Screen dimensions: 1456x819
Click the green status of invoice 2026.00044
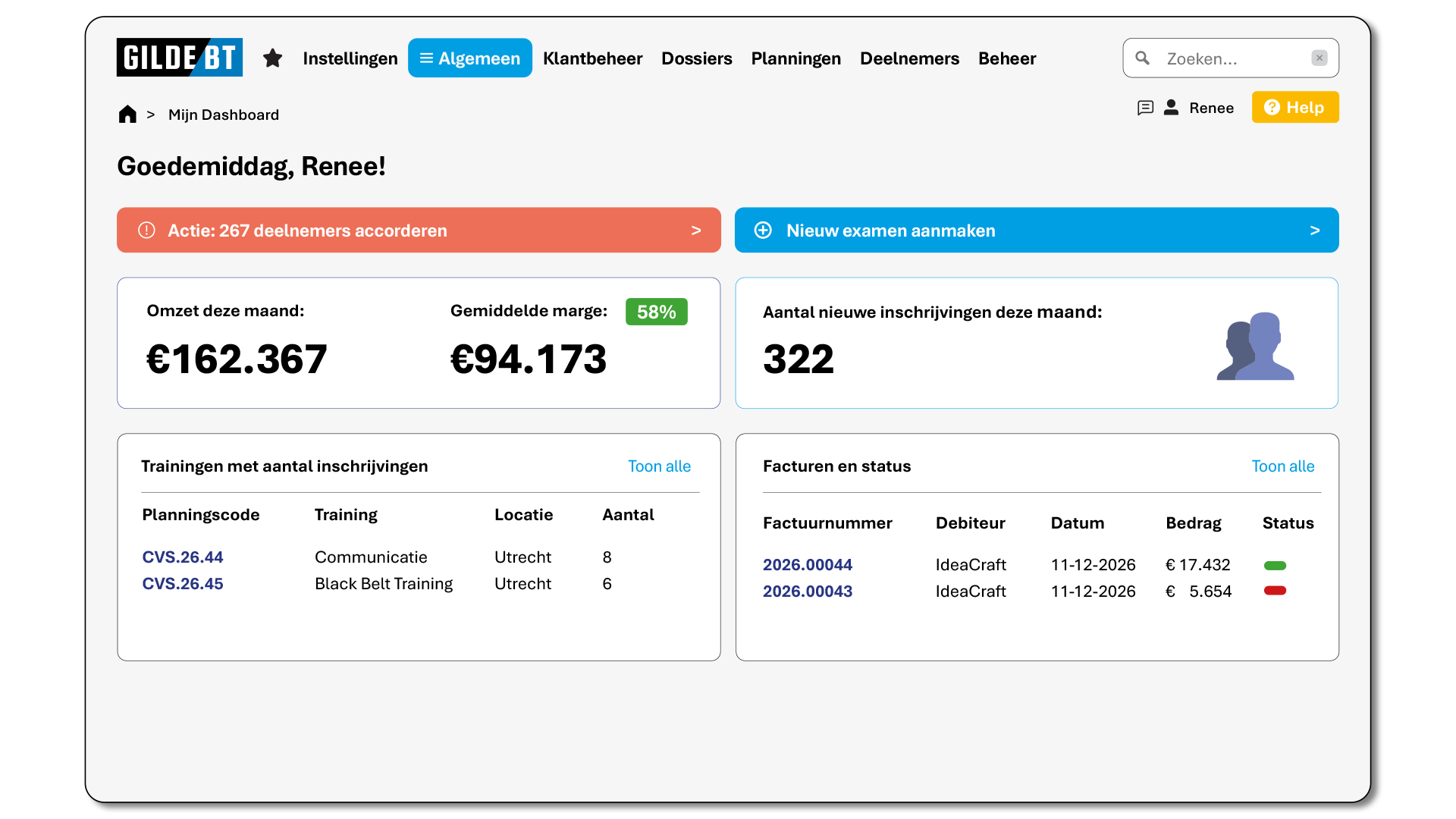tap(1276, 566)
